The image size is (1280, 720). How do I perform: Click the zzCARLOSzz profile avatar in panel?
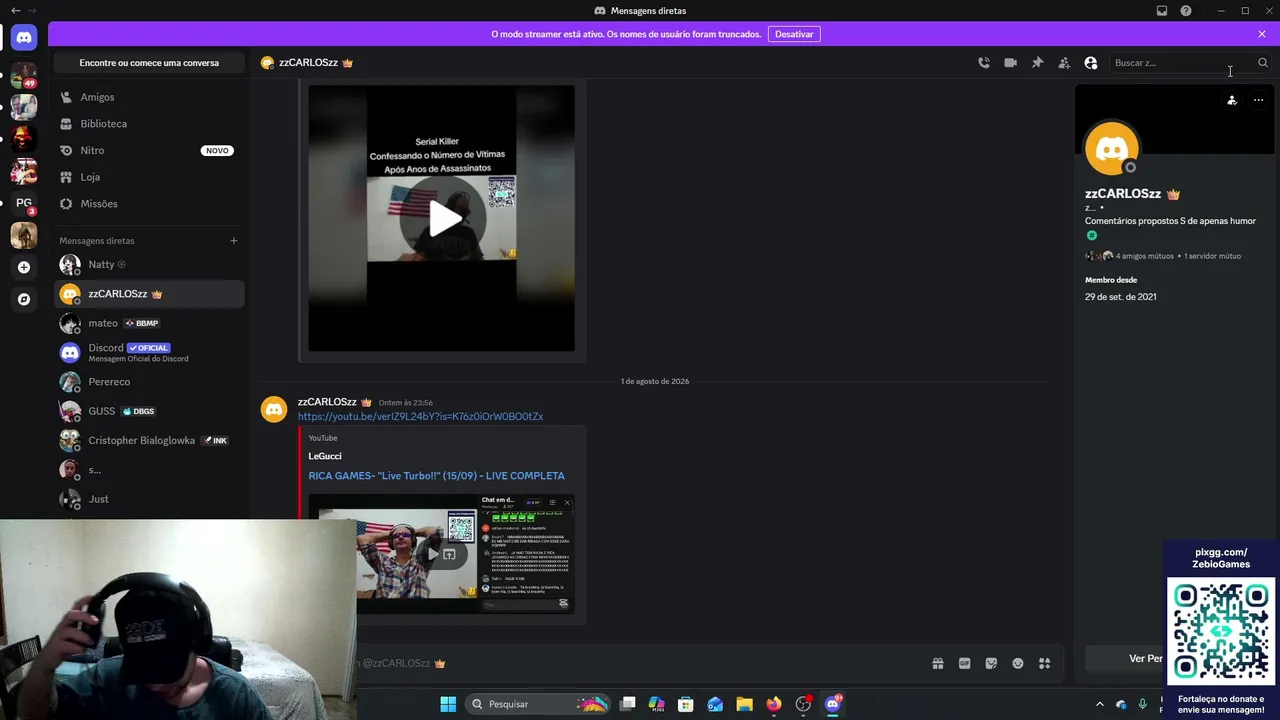1112,149
